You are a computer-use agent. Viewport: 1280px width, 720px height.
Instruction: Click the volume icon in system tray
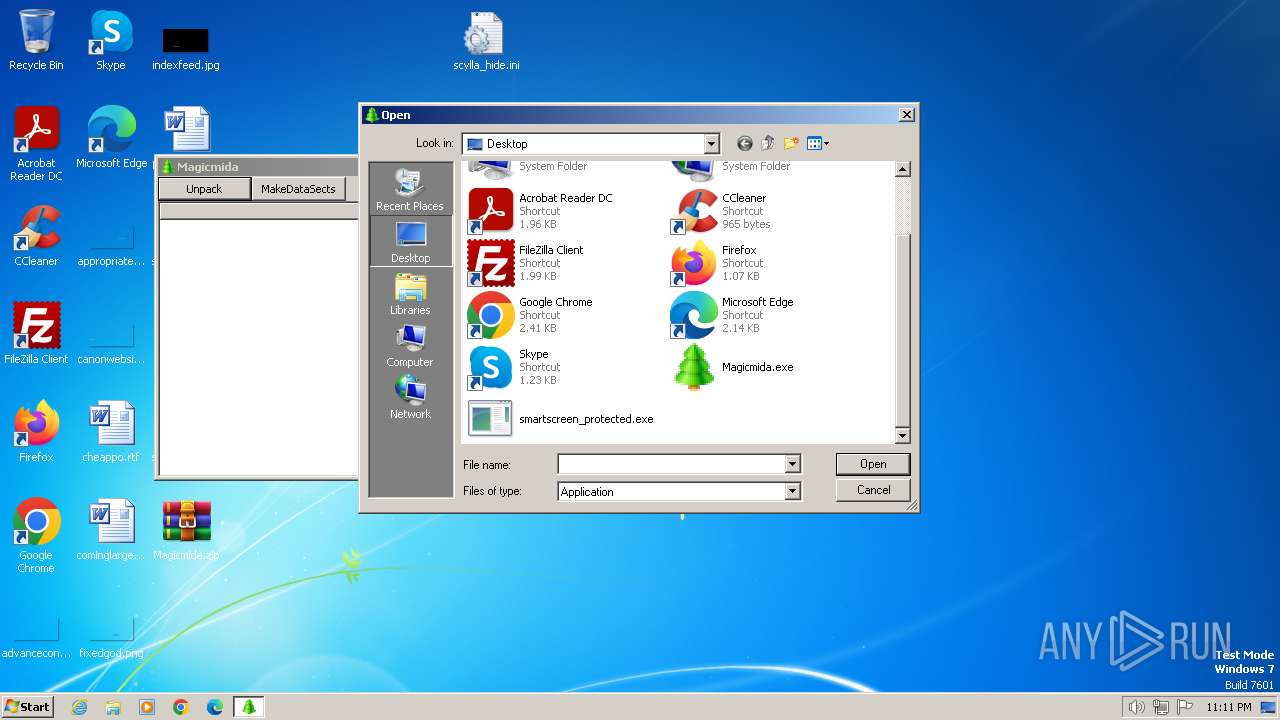[x=1136, y=707]
